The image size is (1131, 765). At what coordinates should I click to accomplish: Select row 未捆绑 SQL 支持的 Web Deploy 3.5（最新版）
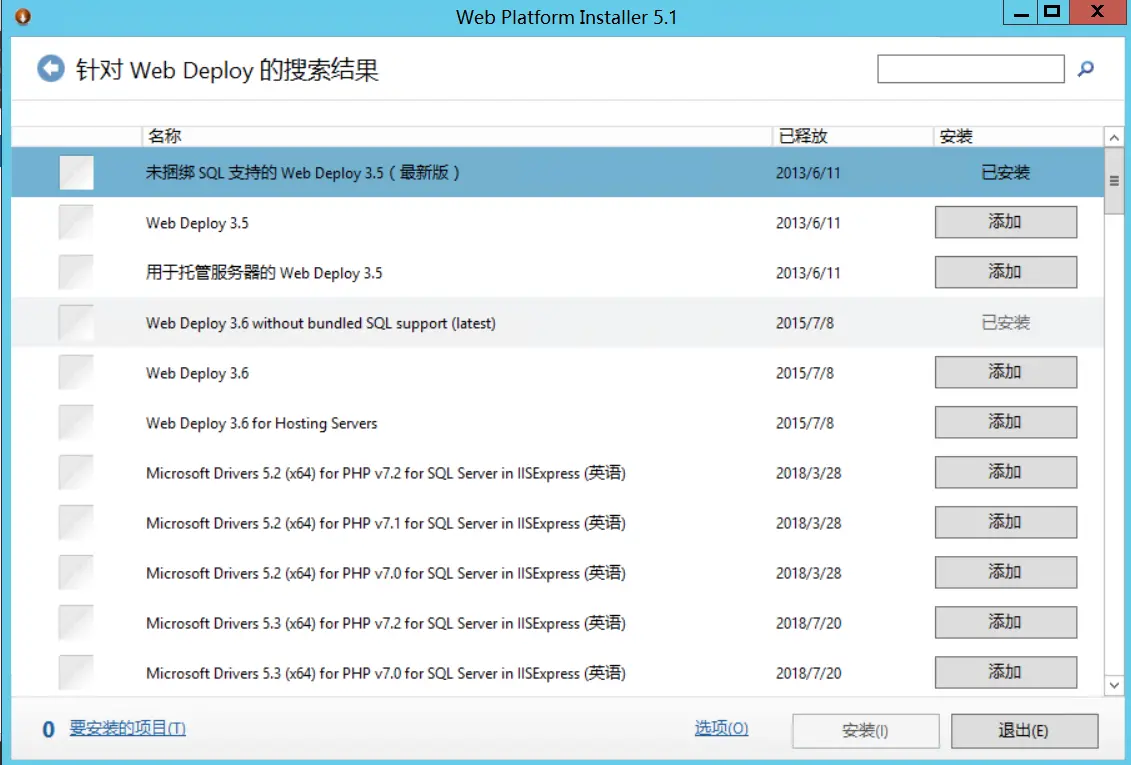pyautogui.click(x=557, y=173)
